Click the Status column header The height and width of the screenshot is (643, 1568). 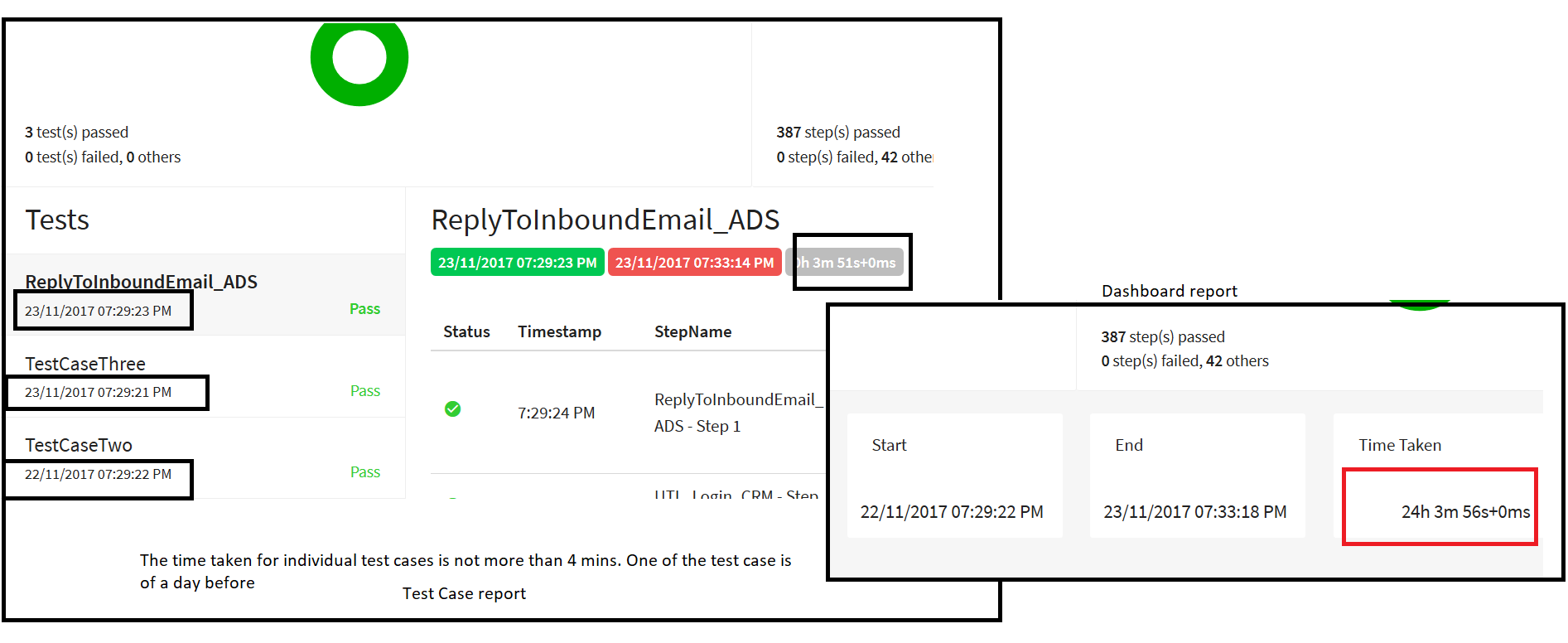[x=466, y=331]
